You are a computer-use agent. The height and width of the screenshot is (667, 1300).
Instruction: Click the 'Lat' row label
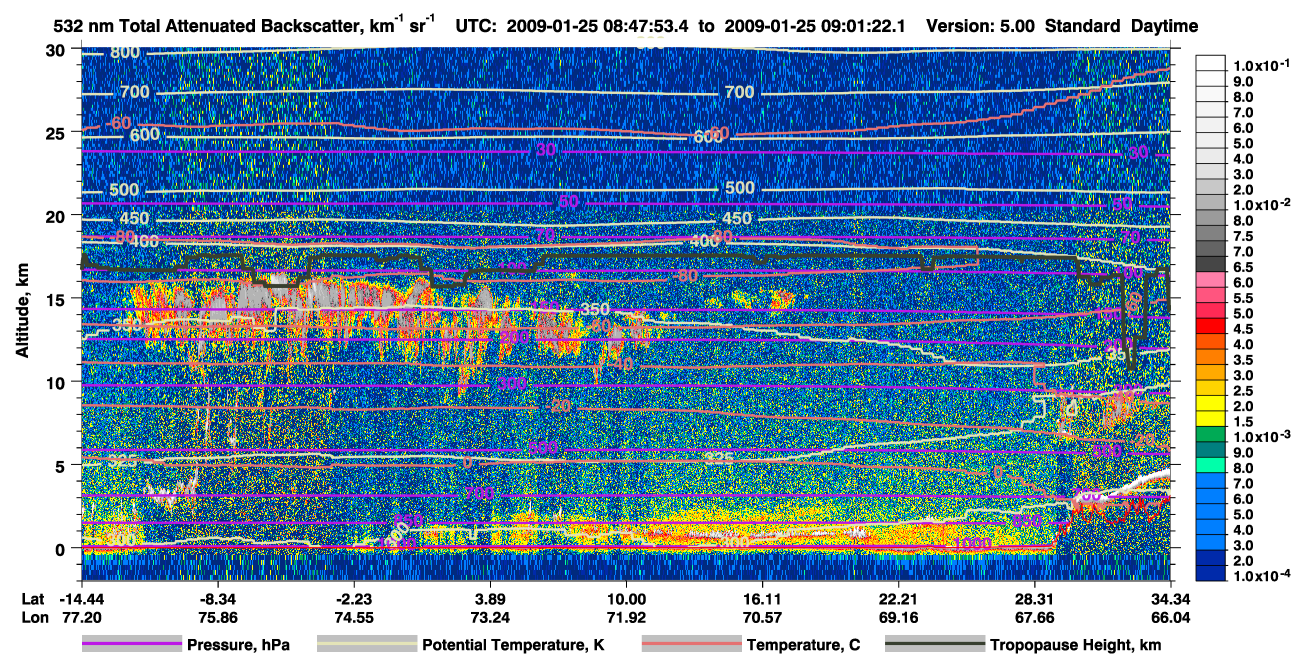click(x=32, y=599)
